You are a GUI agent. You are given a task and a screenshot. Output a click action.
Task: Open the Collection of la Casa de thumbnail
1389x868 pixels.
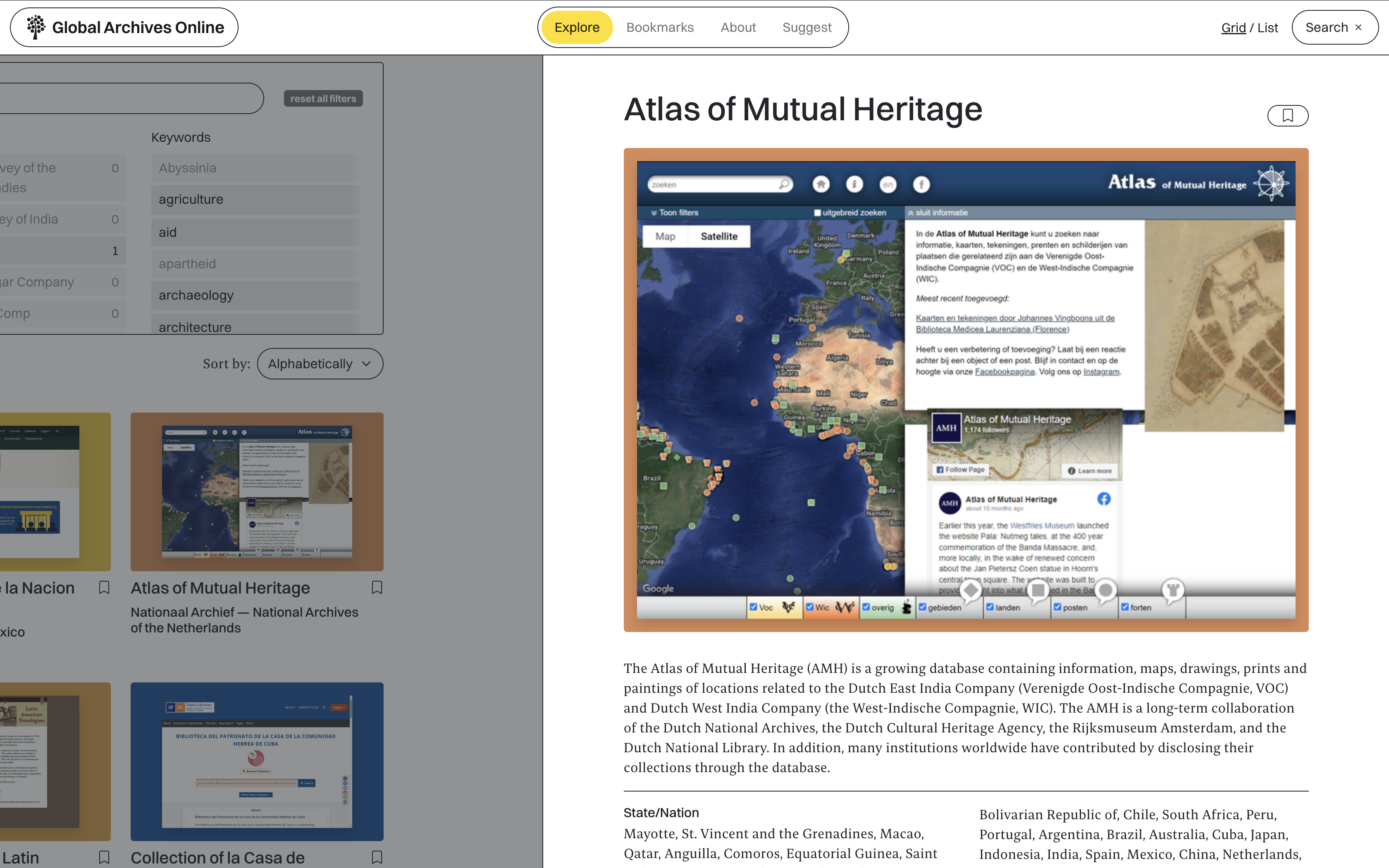(257, 761)
